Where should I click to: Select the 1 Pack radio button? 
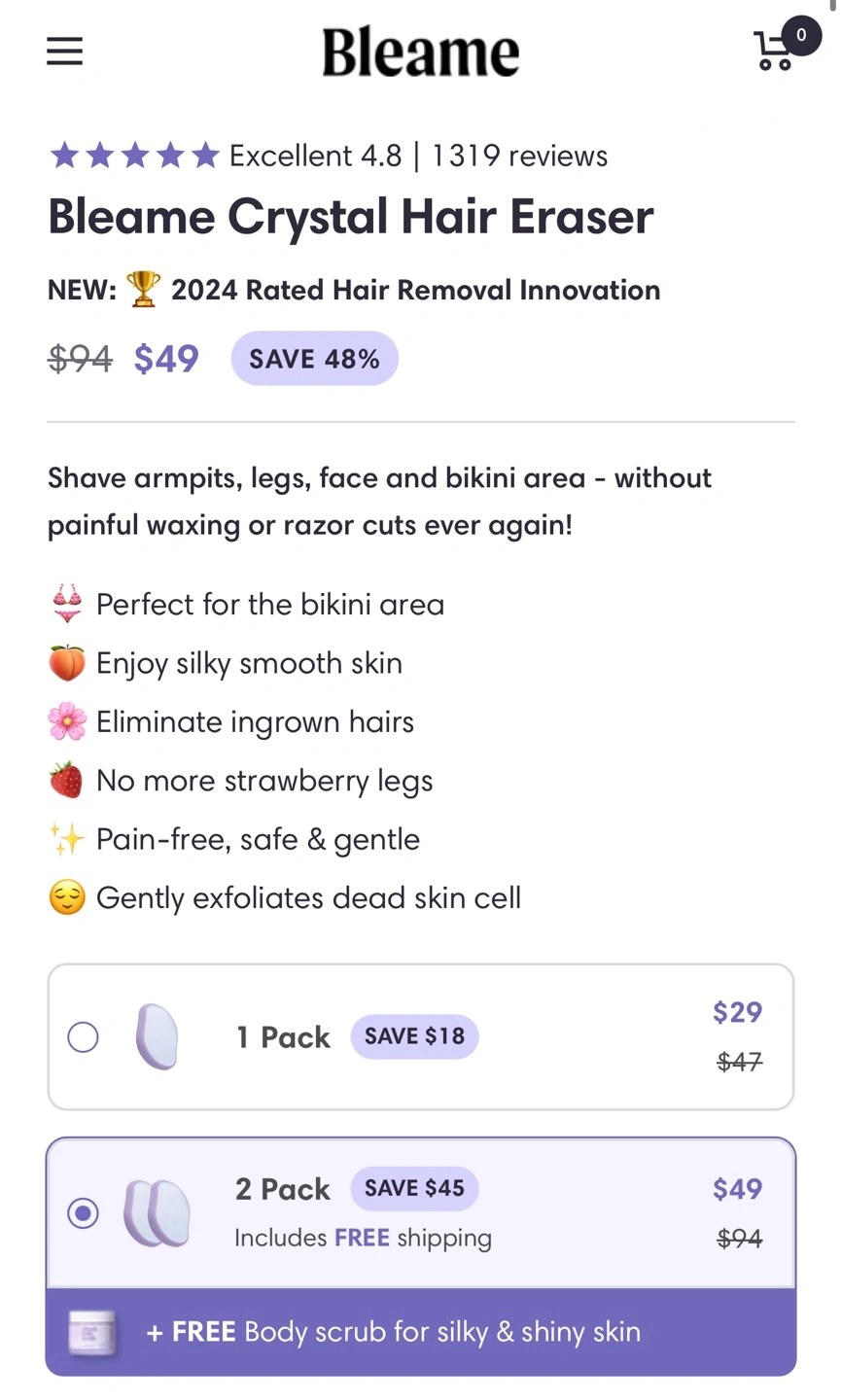pyautogui.click(x=84, y=1037)
